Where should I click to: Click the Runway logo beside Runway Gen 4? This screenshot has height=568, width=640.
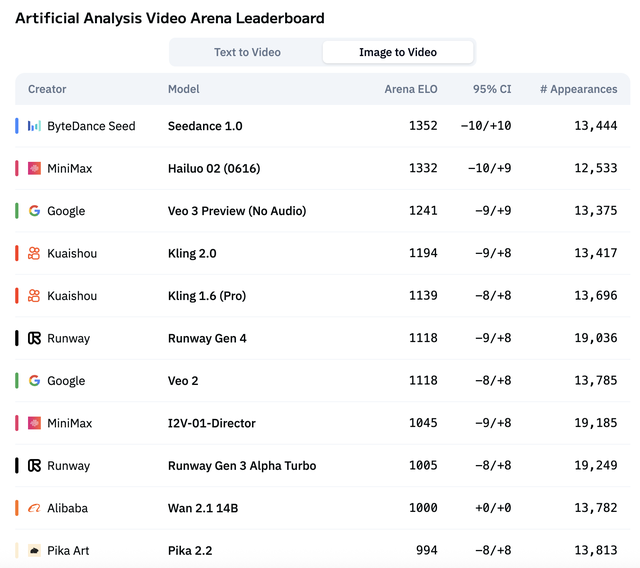click(x=35, y=339)
